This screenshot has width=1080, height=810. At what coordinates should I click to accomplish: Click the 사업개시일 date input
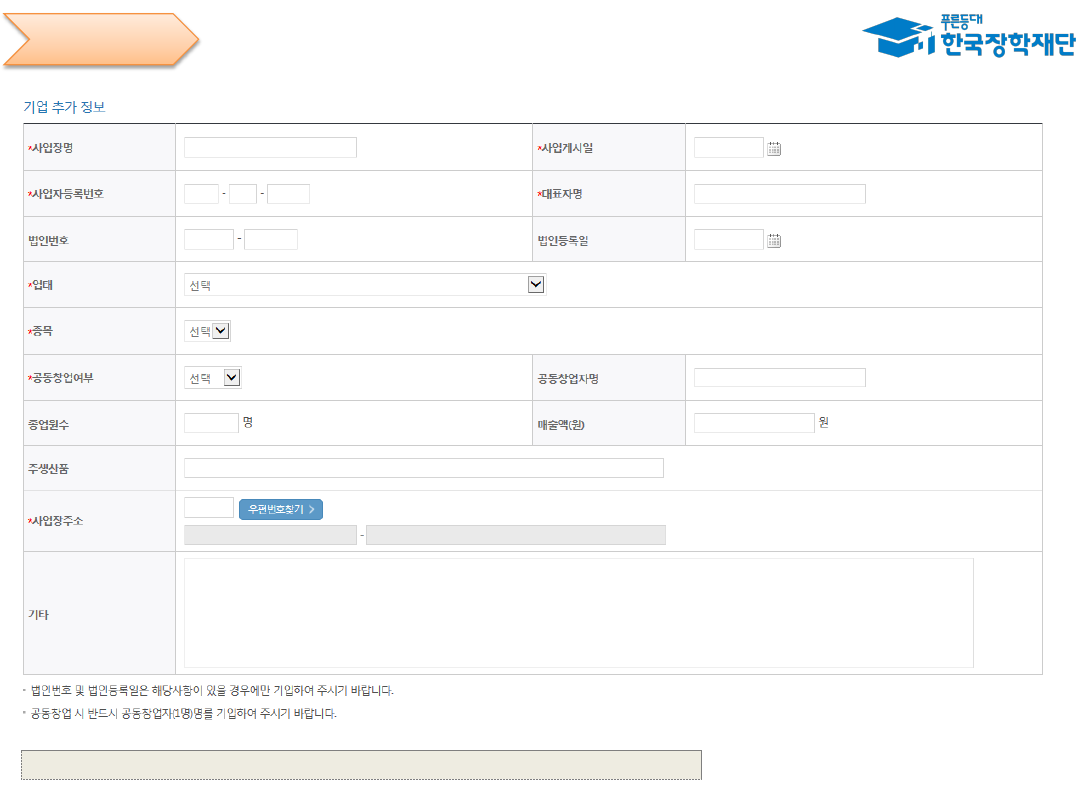tap(728, 148)
